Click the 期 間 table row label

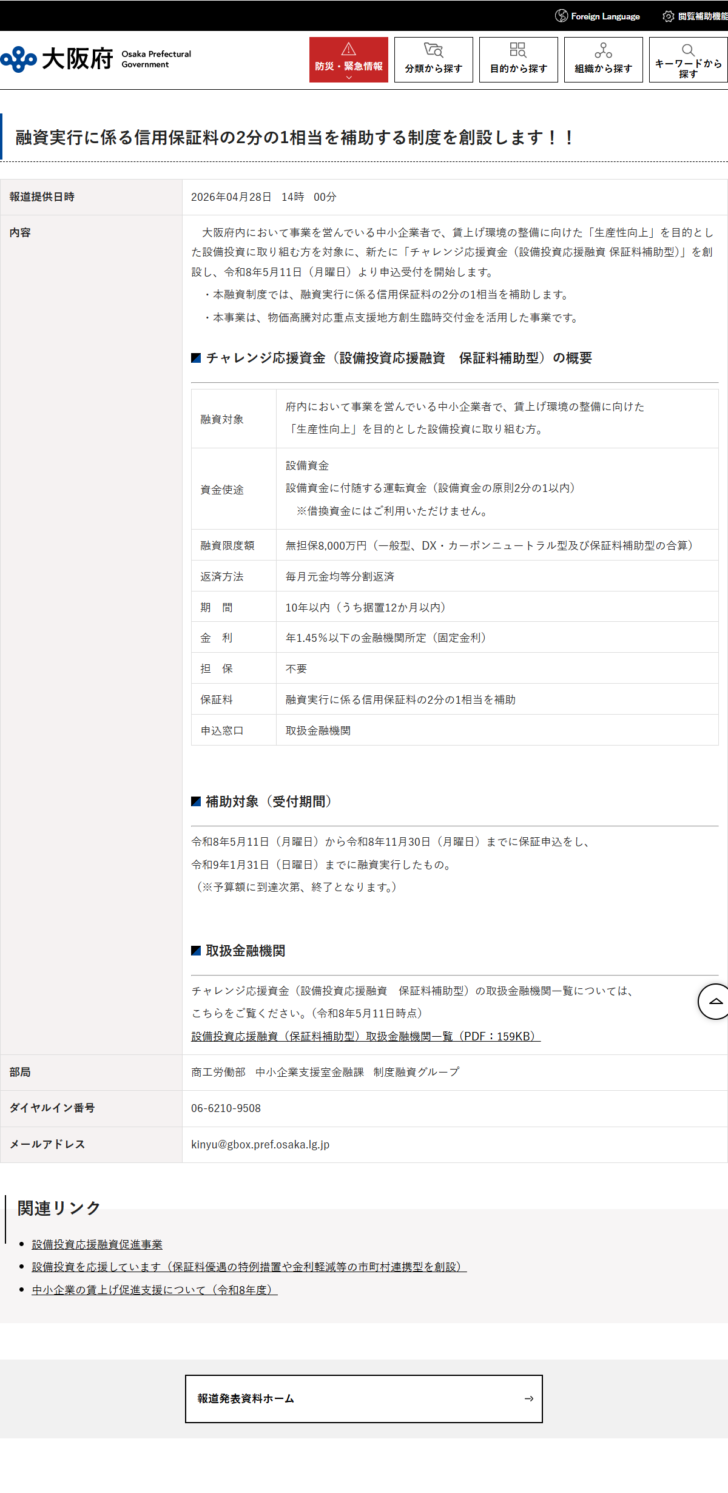[216, 607]
